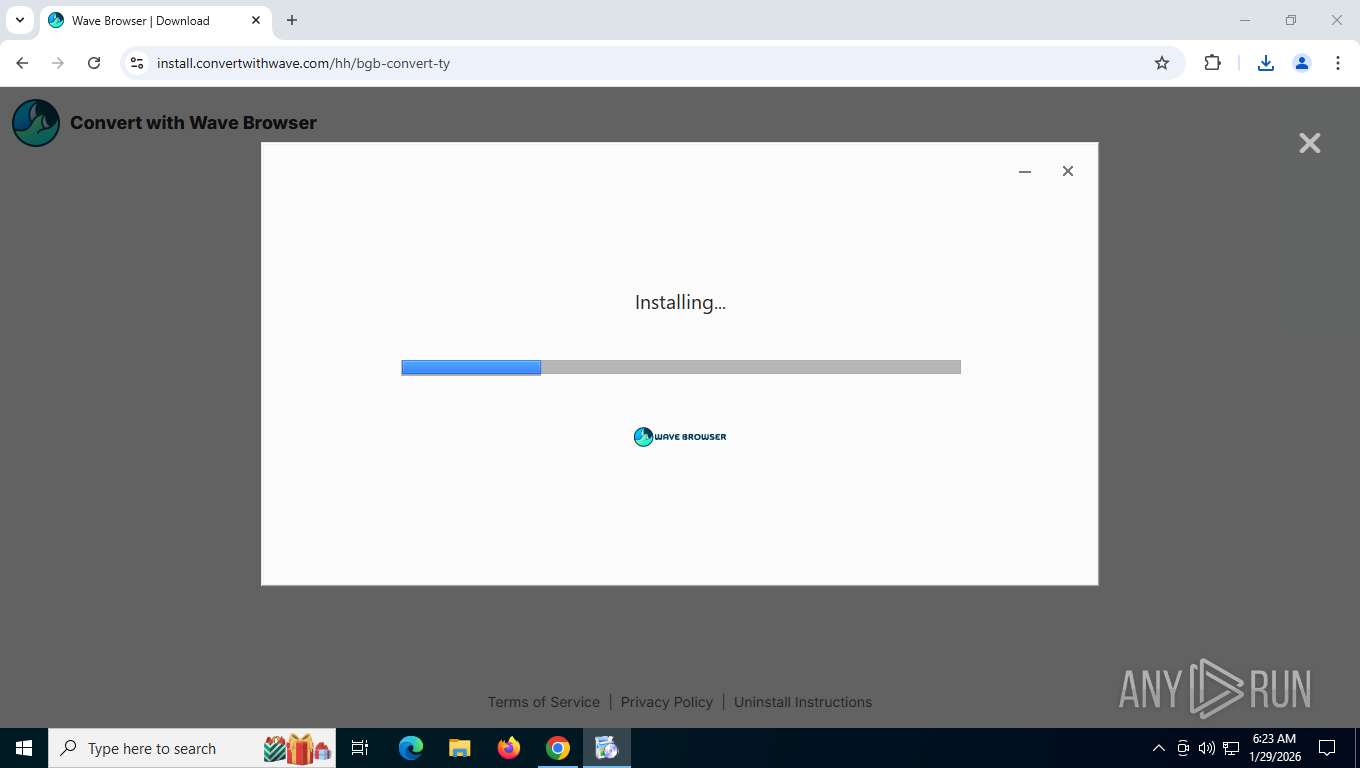
Task: Click the installation progress bar
Action: (681, 367)
